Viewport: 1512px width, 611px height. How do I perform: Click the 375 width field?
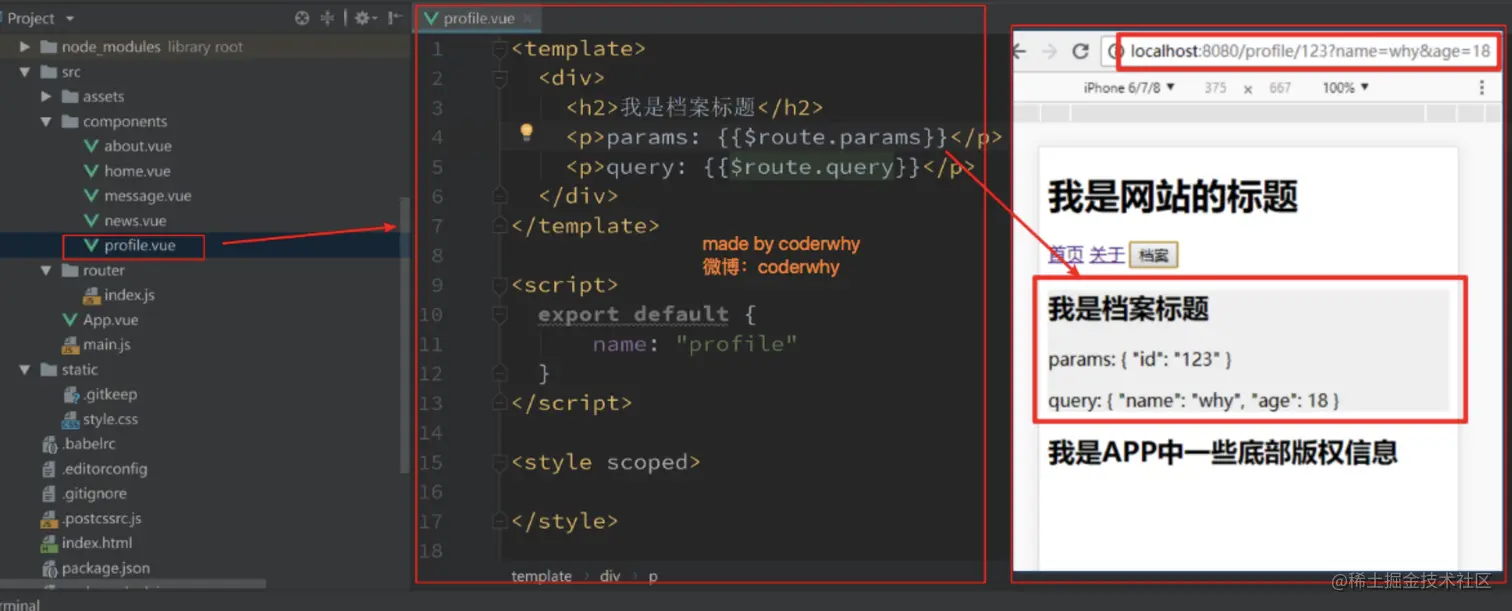pos(1215,88)
